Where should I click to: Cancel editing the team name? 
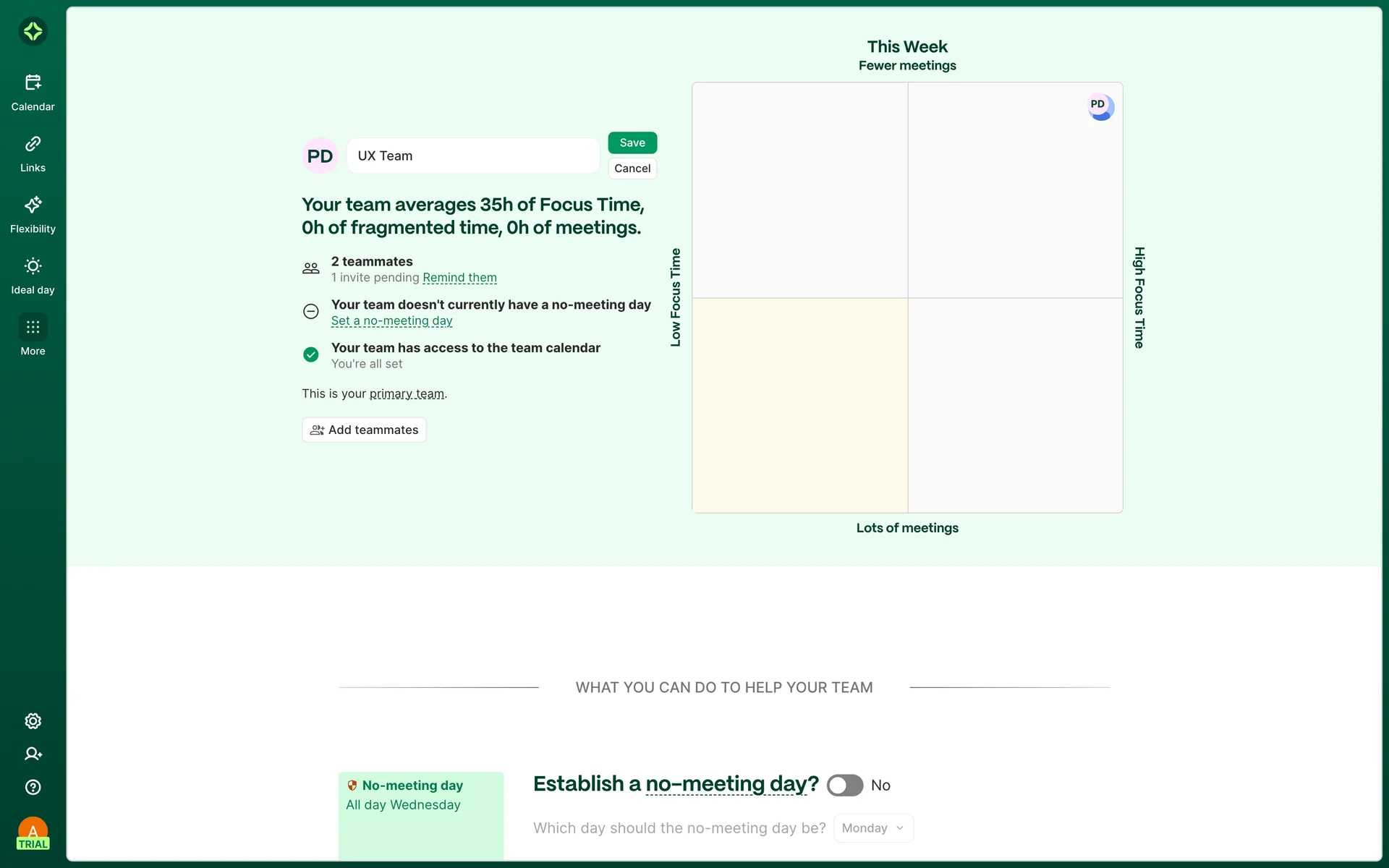tap(632, 169)
